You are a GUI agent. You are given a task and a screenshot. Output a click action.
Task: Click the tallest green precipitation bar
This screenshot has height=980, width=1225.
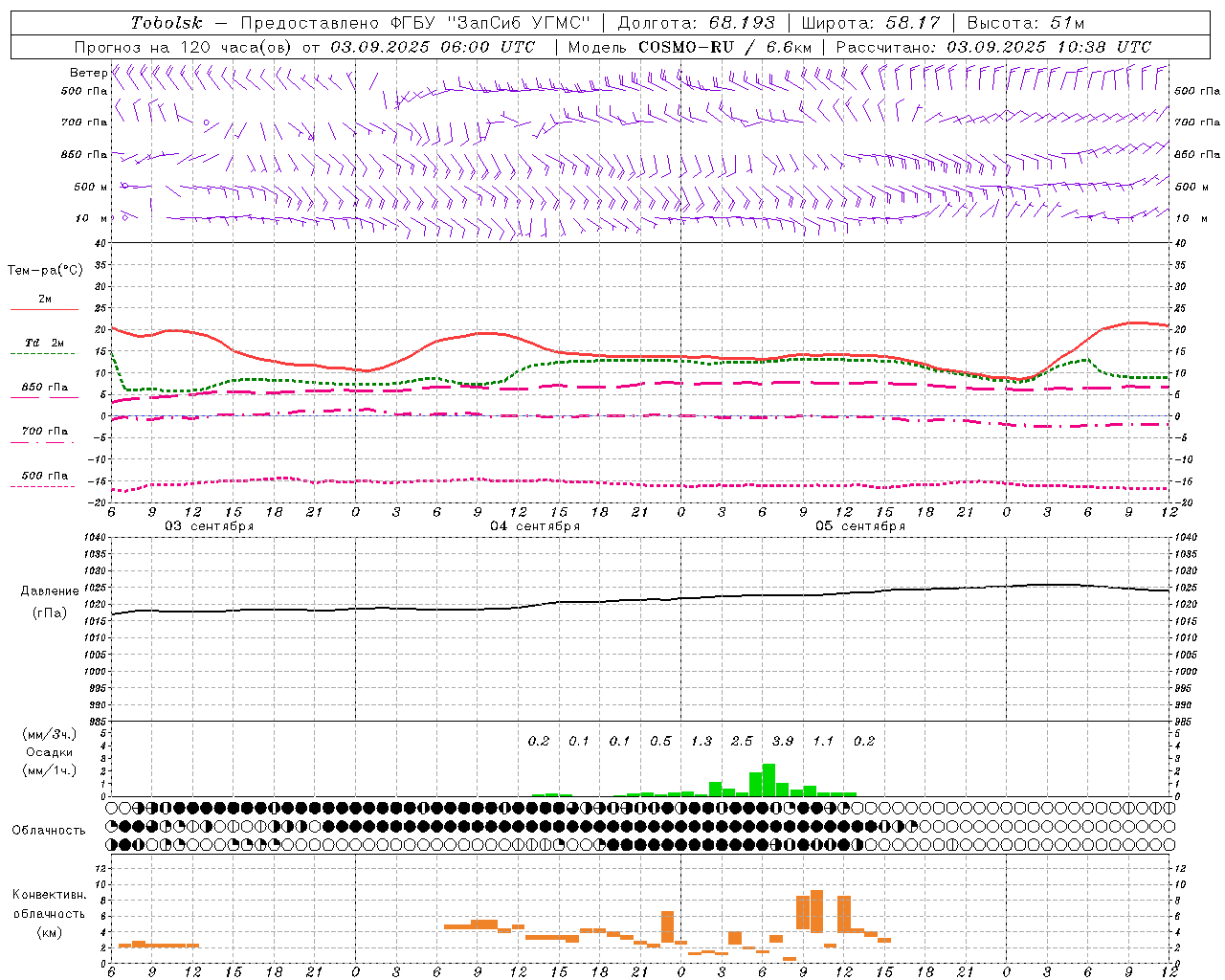pyautogui.click(x=768, y=780)
